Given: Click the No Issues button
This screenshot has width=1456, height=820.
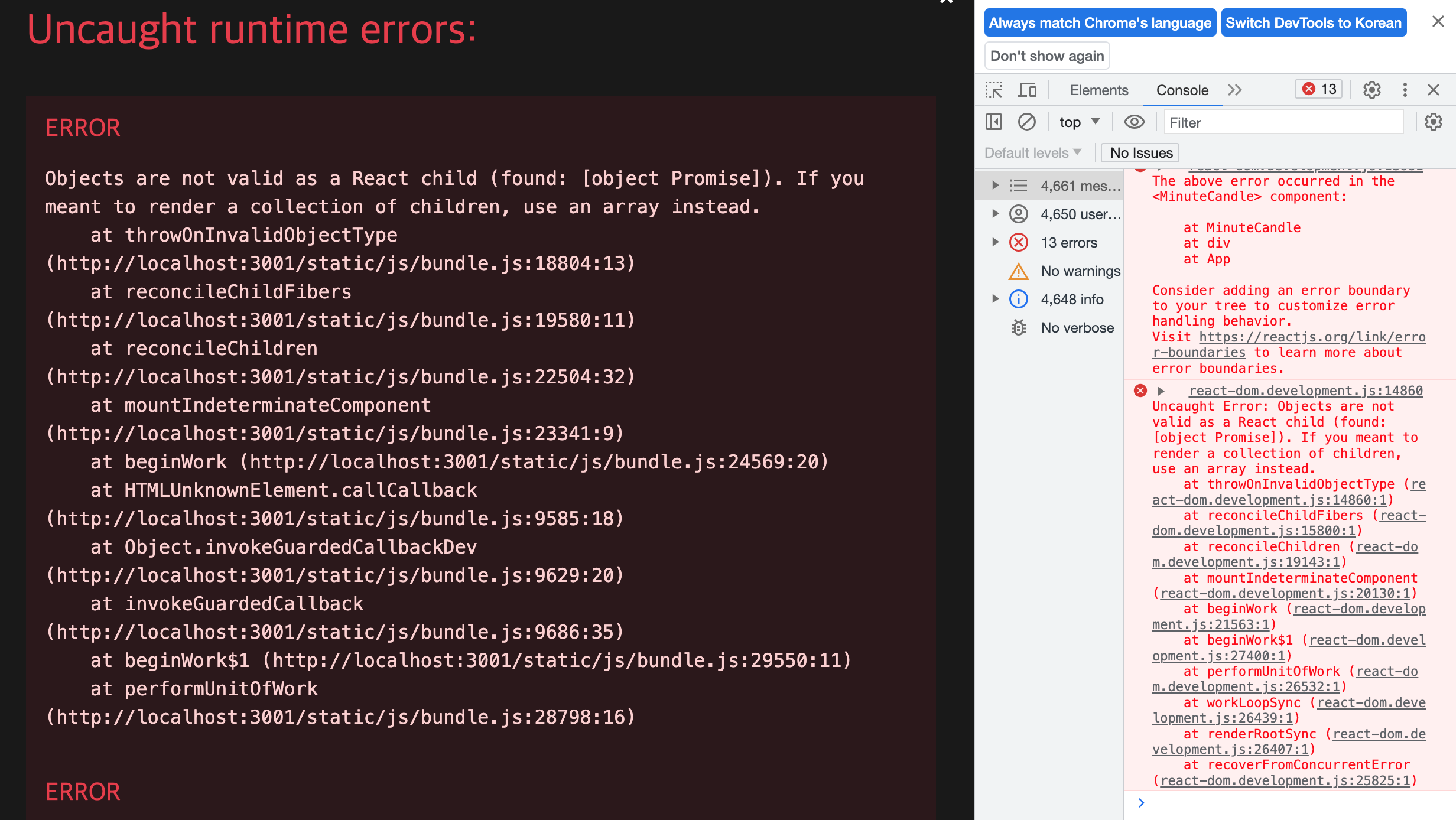Looking at the screenshot, I should coord(1141,153).
